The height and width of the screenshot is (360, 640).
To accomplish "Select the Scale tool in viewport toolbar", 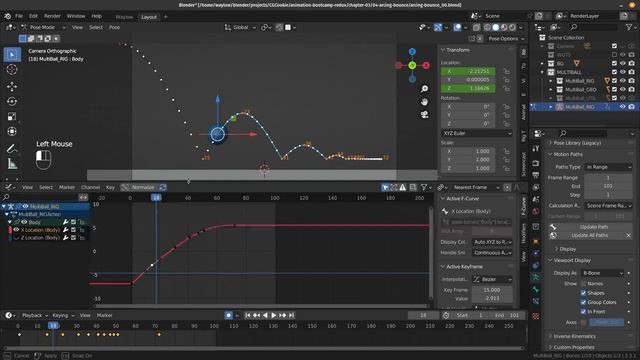I will click(x=12, y=116).
